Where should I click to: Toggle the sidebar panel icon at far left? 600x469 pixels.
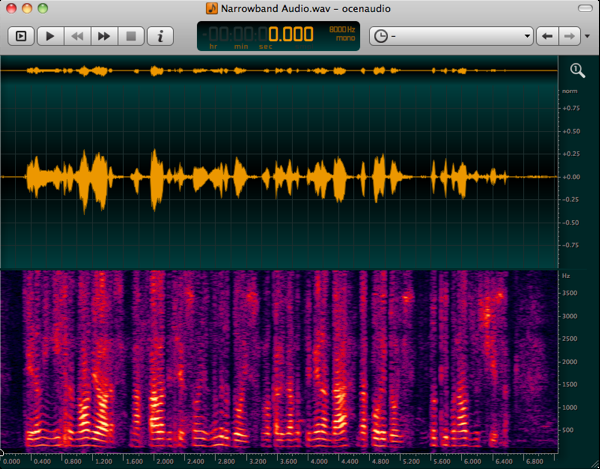point(21,36)
